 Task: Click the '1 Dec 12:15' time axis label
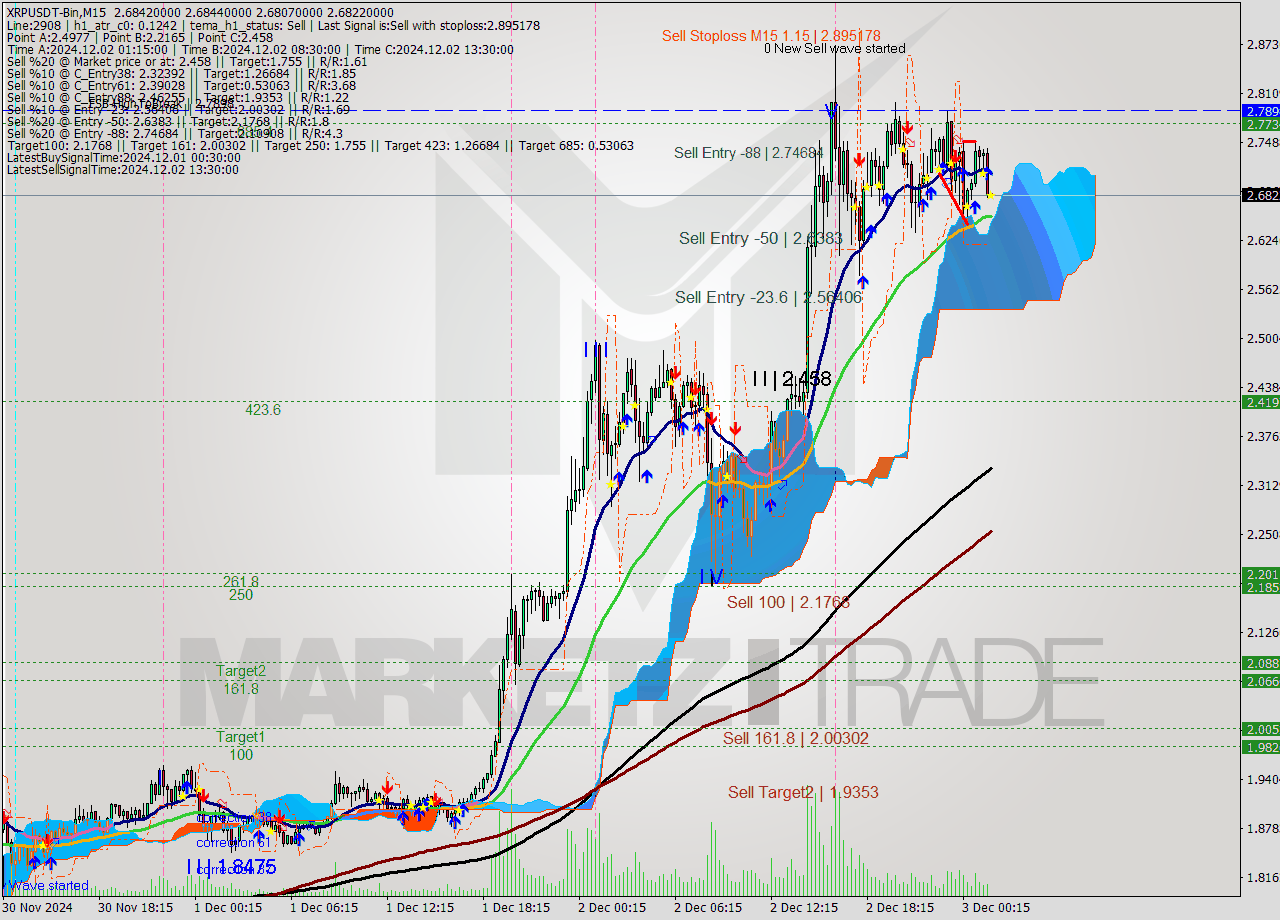[419, 908]
